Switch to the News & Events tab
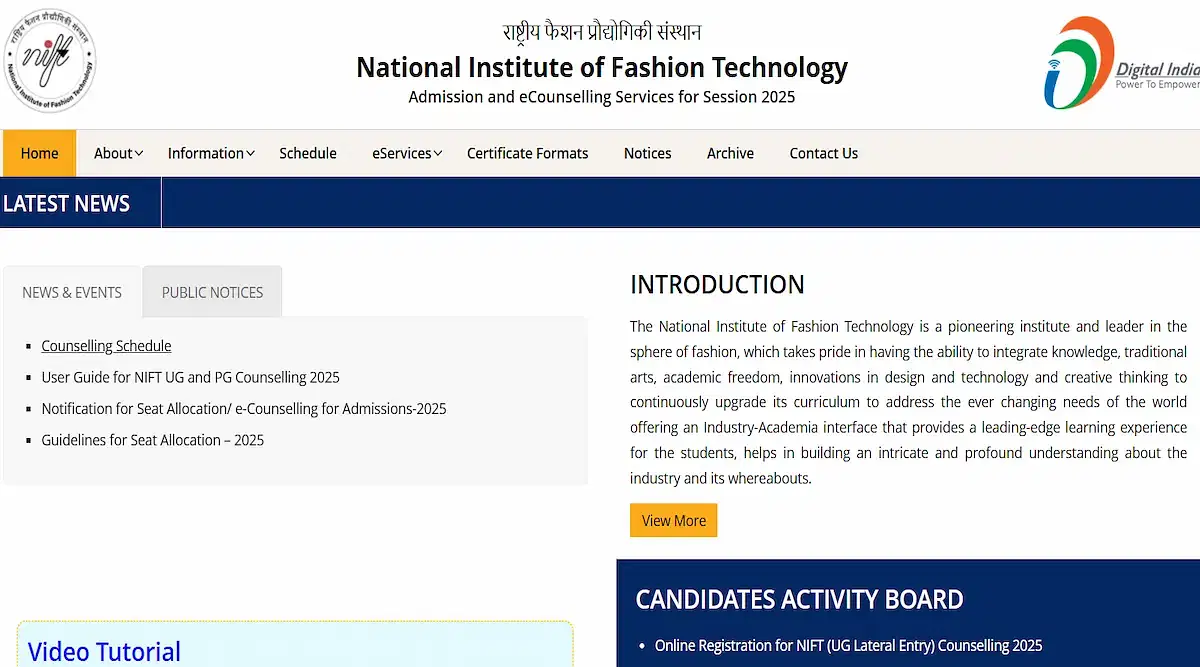The height and width of the screenshot is (667, 1200). click(x=72, y=292)
